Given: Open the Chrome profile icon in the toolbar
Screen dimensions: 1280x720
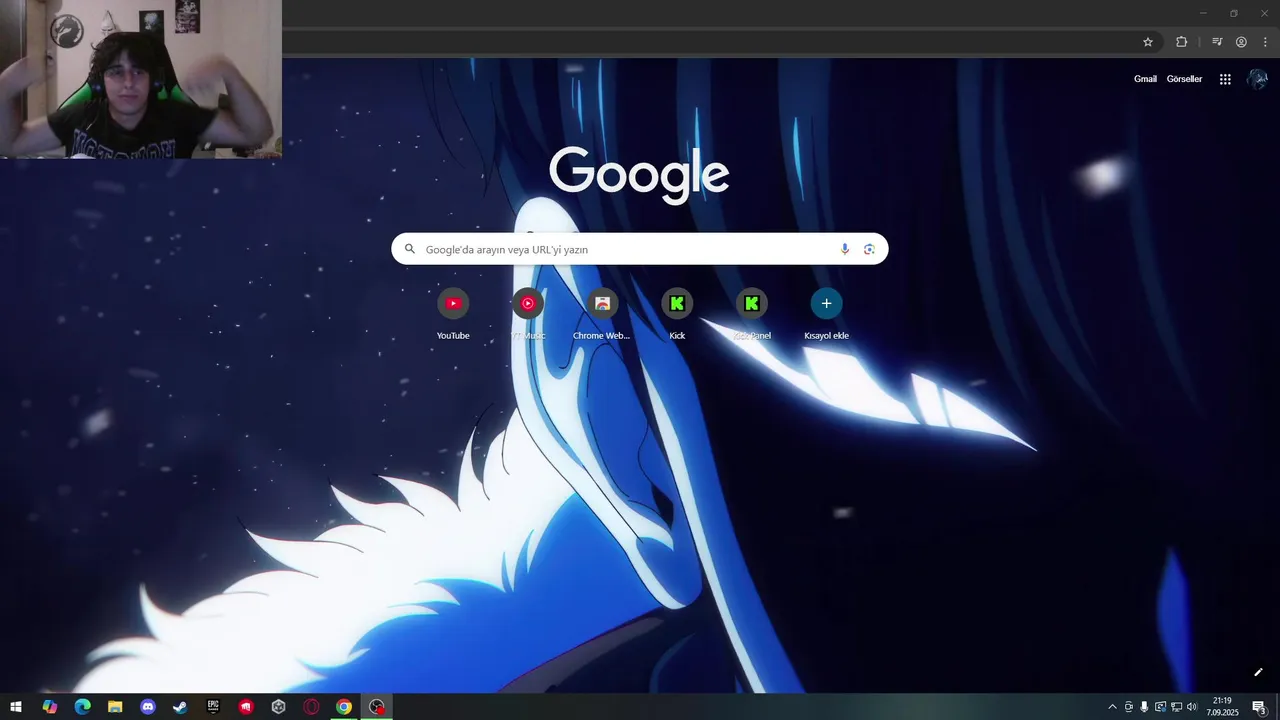Looking at the screenshot, I should click(1241, 42).
